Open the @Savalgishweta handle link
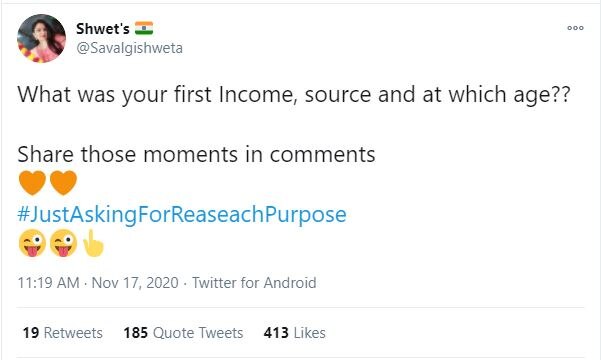601x360 pixels. (x=130, y=48)
